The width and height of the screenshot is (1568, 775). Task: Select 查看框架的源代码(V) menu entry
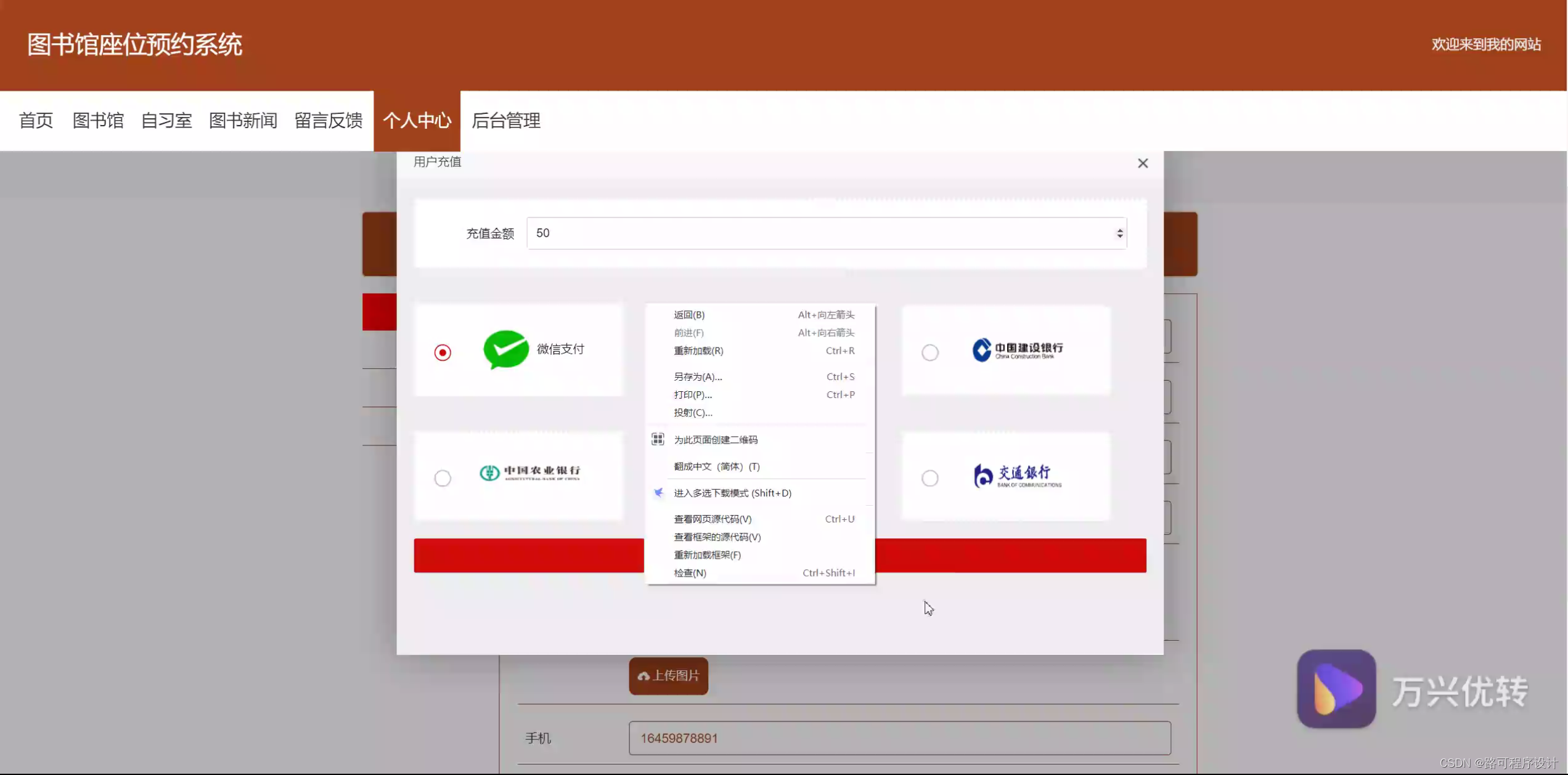[x=760, y=537]
